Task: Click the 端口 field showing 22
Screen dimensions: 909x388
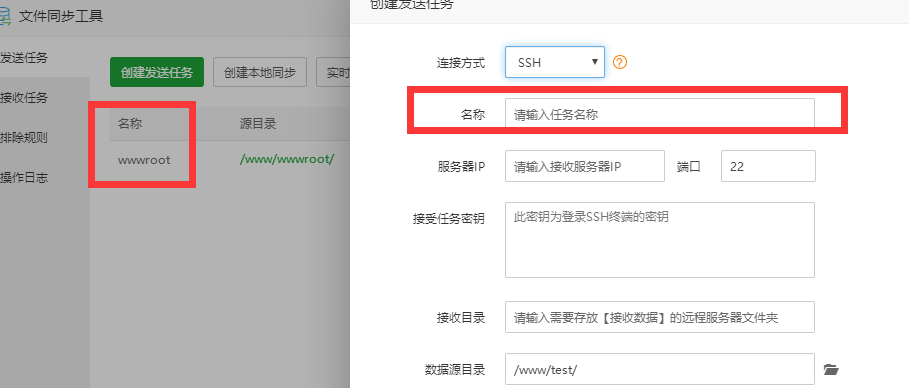Action: point(768,166)
